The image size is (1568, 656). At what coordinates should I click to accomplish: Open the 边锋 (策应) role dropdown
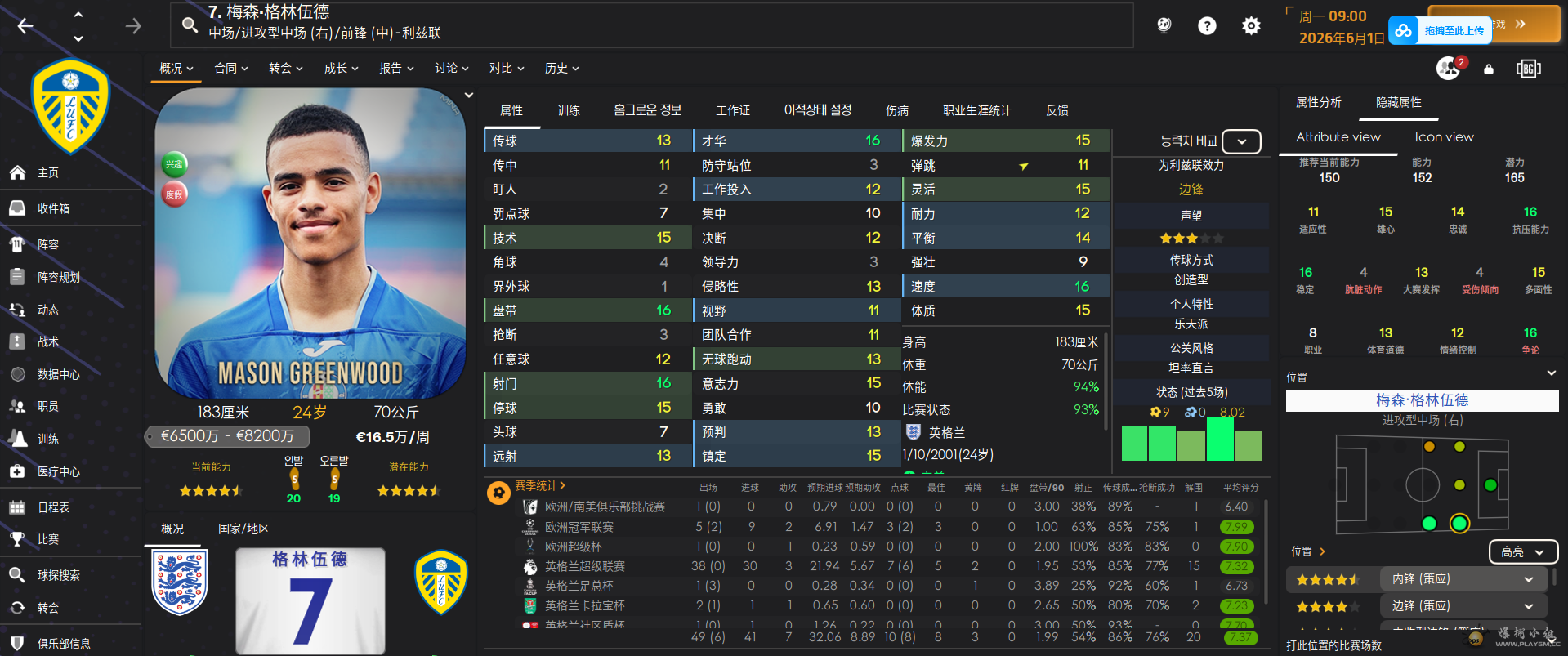tap(1464, 606)
